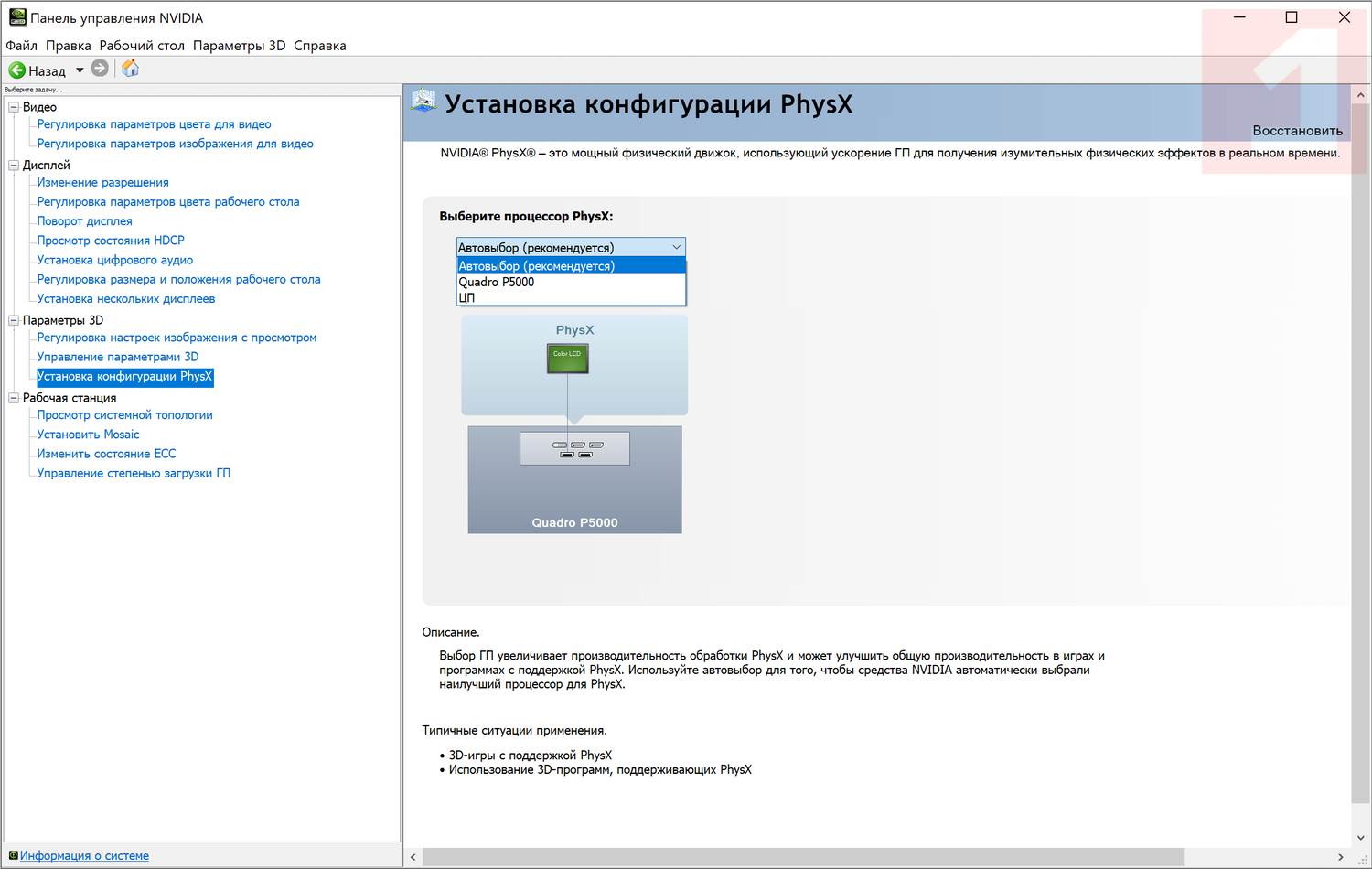The height and width of the screenshot is (869, 1372).
Task: Click the Quadro P5000 connector ports graphic
Action: coord(574,448)
